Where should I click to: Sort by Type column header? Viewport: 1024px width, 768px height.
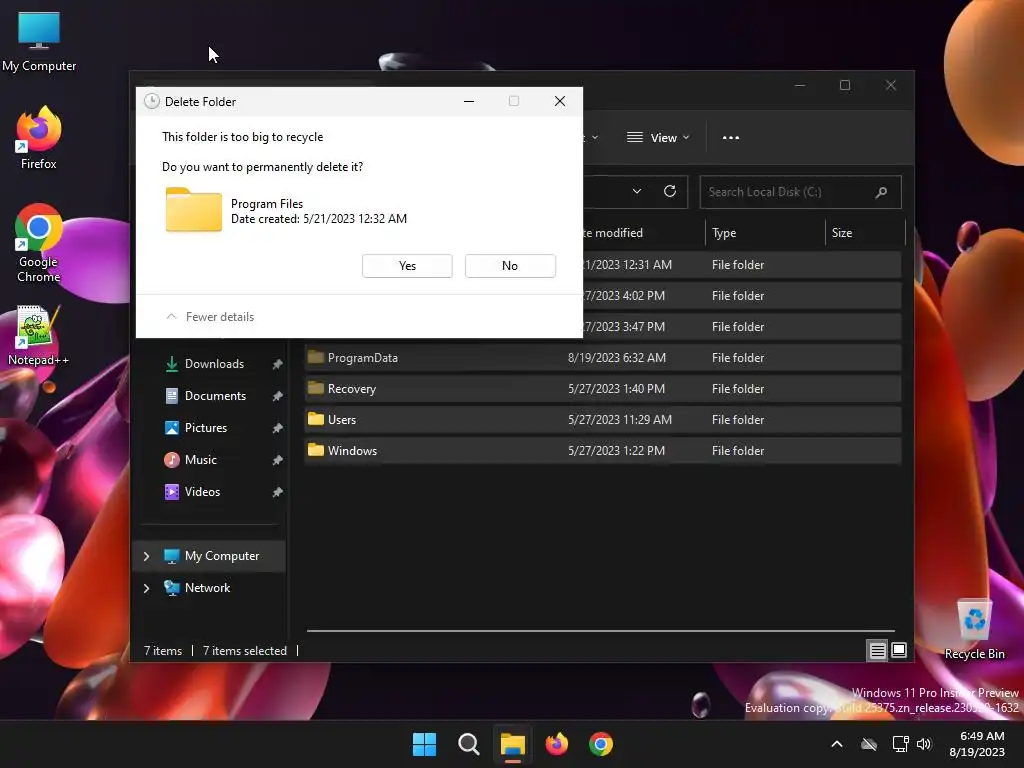(x=765, y=232)
